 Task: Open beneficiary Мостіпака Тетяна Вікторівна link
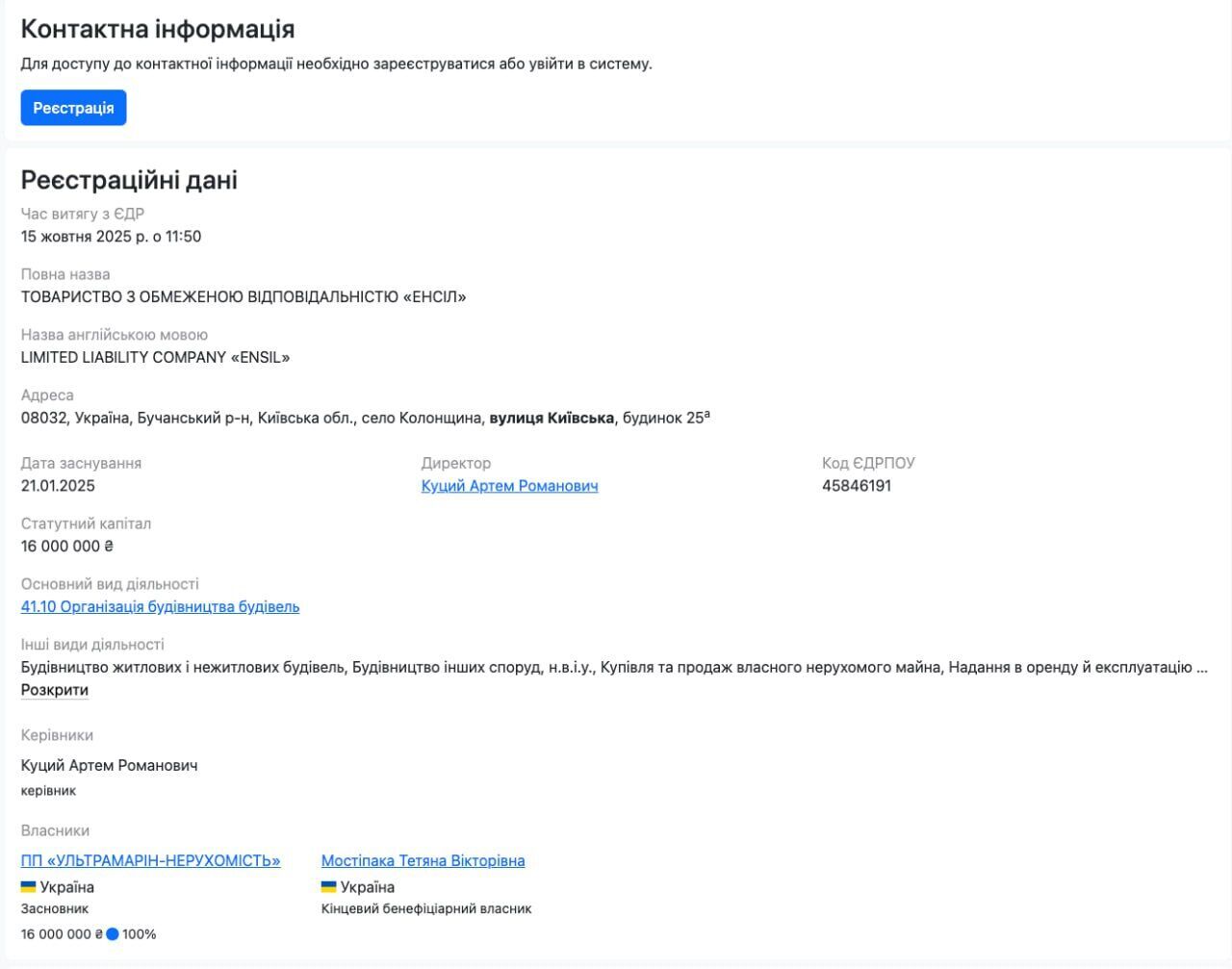pyautogui.click(x=423, y=860)
